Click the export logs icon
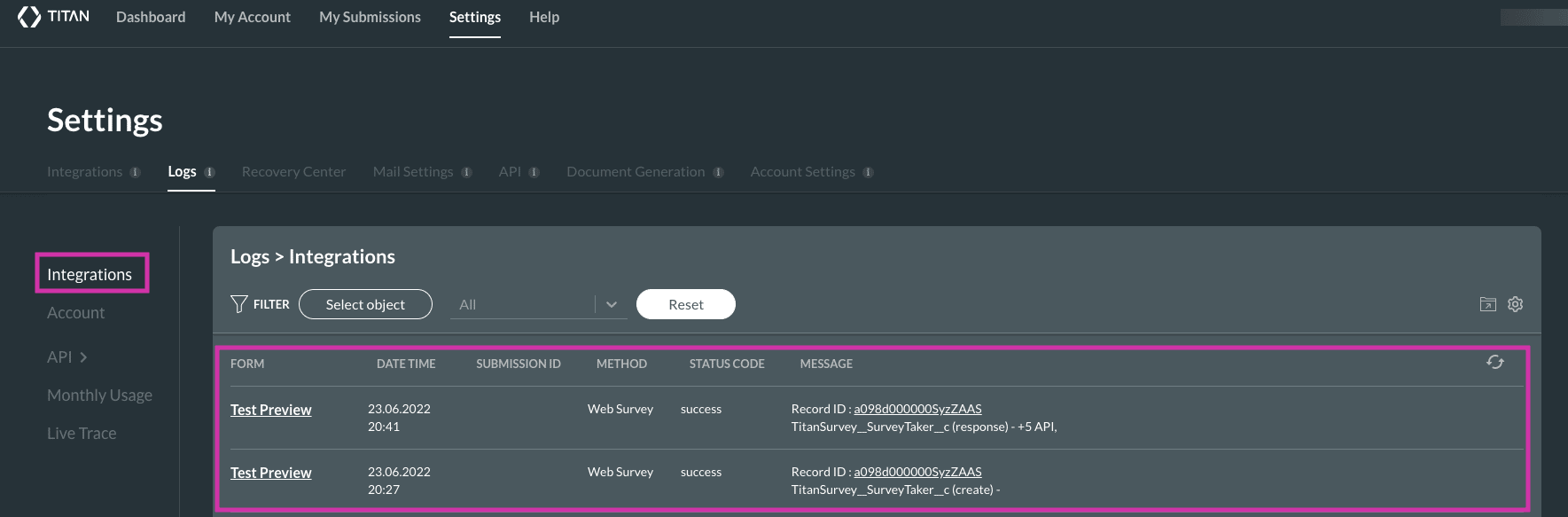This screenshot has width=1568, height=517. point(1487,304)
